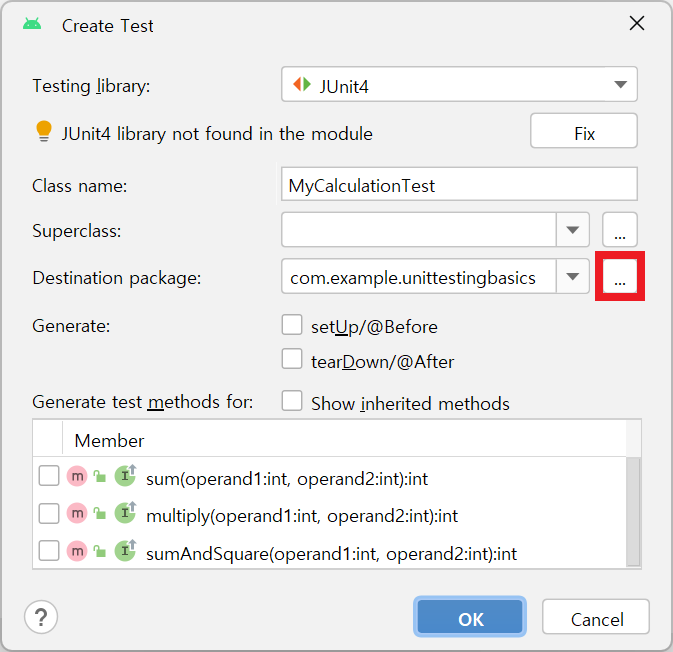Click the interface icon on sumAndSquare row

[x=125, y=550]
